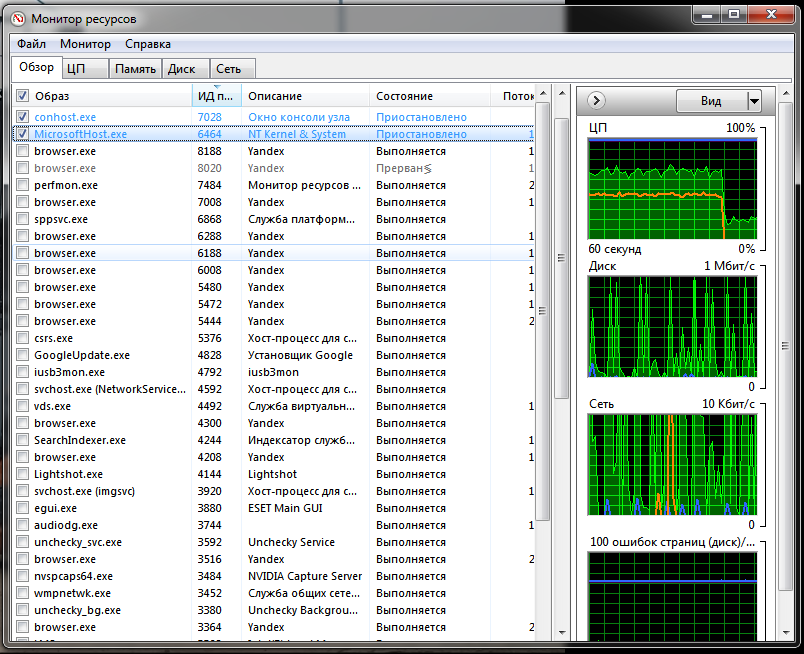The image size is (804, 654).
Task: Uncheck the MicrosoftHost.exe process checkbox
Action: [x=23, y=134]
